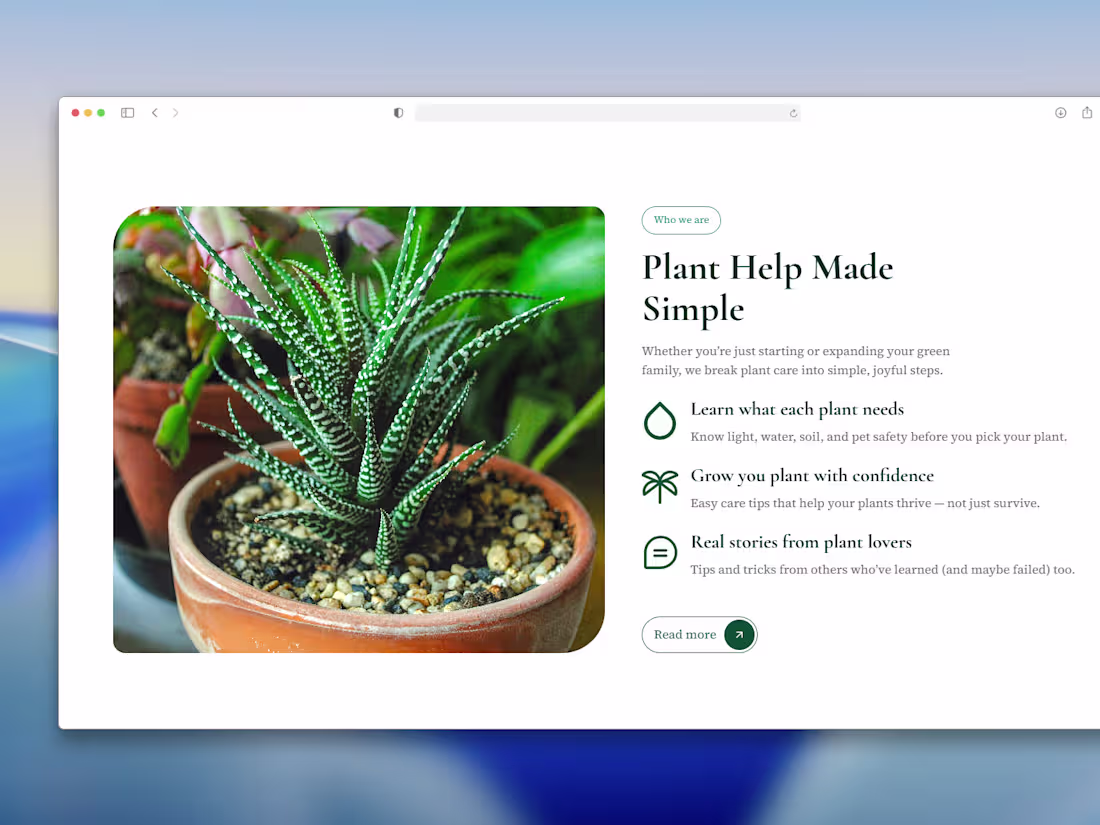This screenshot has width=1100, height=825.
Task: Click the reload icon in the address bar
Action: pyautogui.click(x=793, y=113)
